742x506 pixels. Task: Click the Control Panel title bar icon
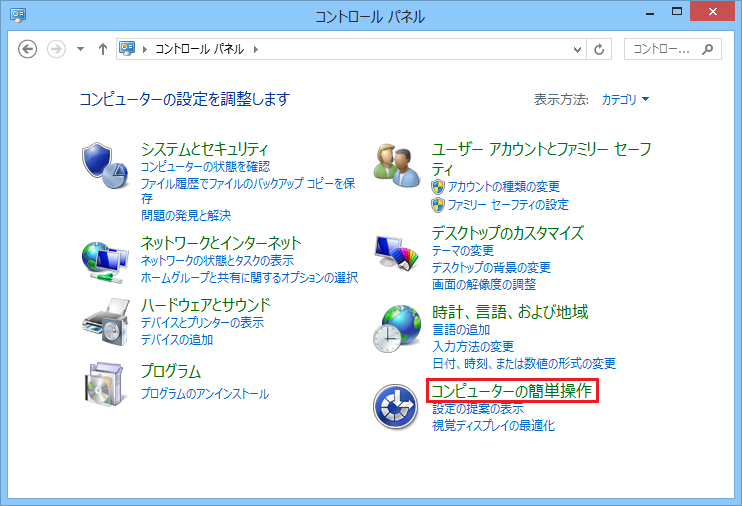[18, 15]
